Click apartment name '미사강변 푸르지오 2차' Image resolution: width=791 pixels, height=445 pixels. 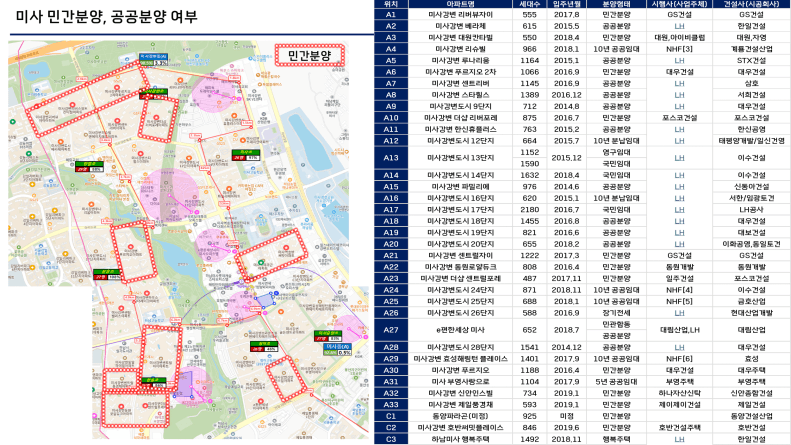tap(460, 72)
